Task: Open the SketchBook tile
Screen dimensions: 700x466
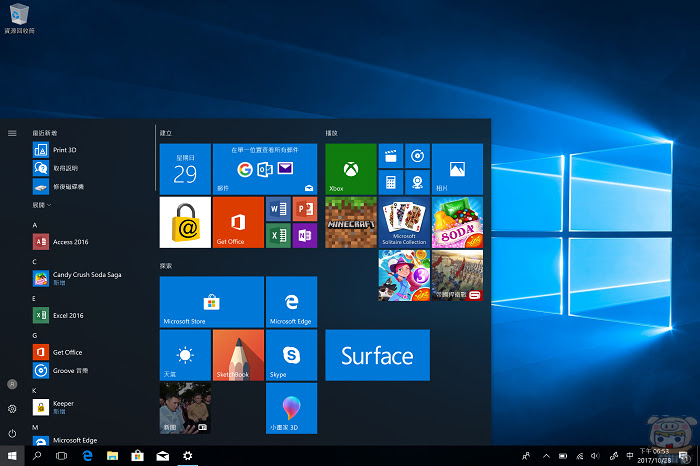Action: click(238, 355)
